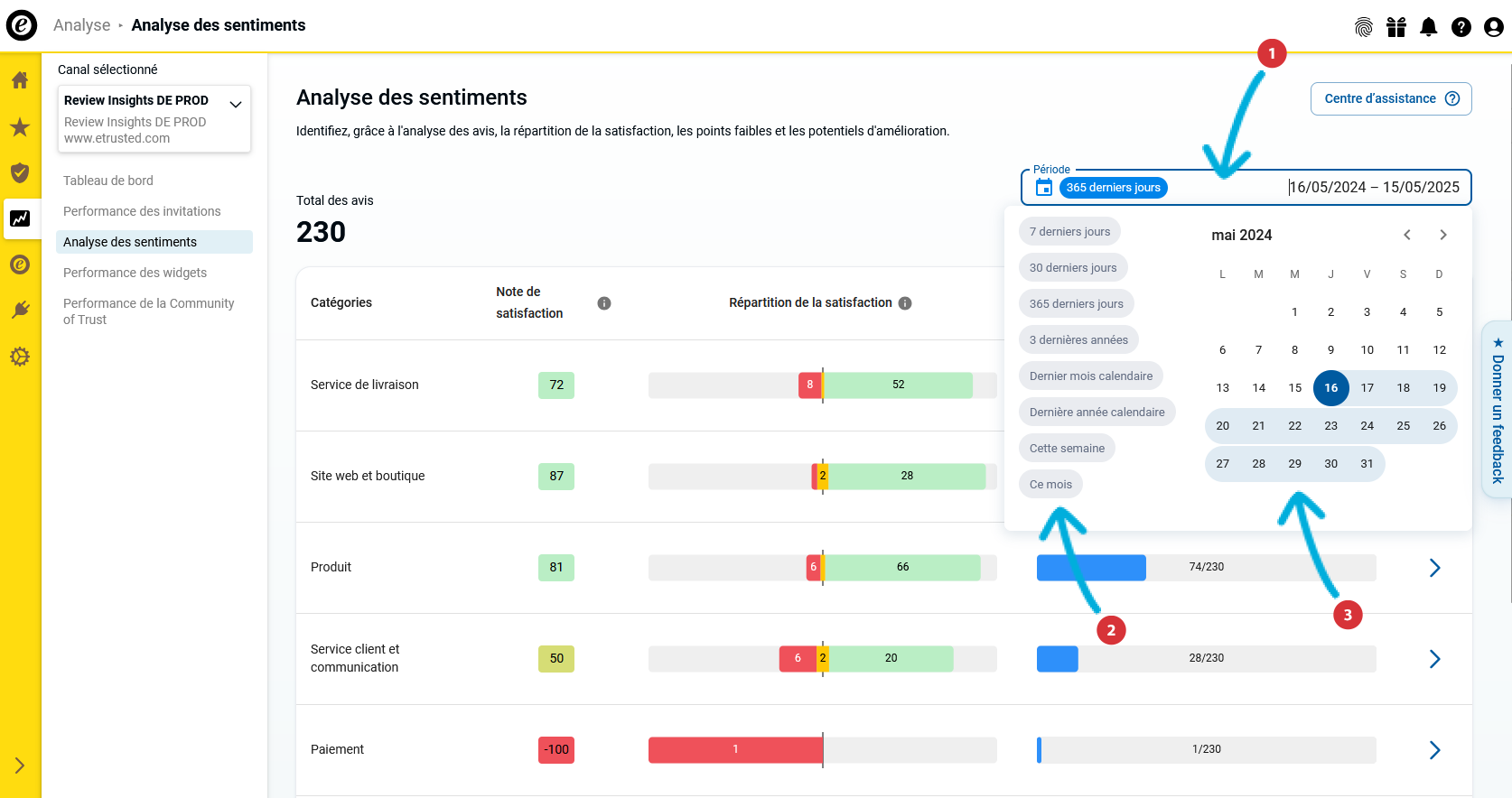This screenshot has height=798, width=1512.
Task: Click the Centre d'assistance button
Action: pyautogui.click(x=1391, y=99)
